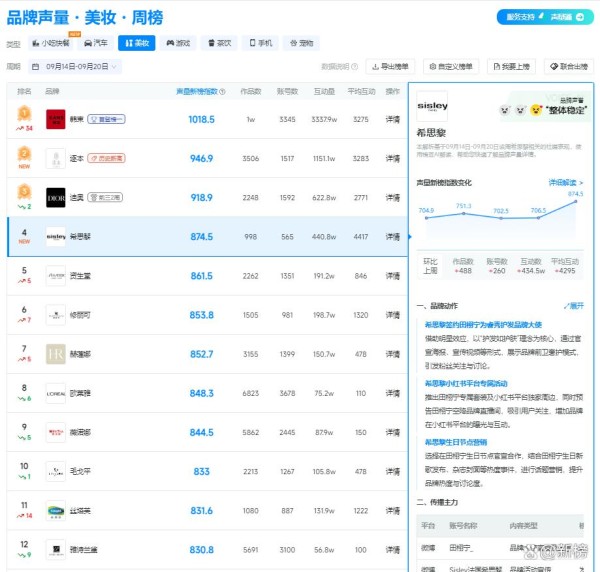
Task: Click the 雅诗兰黛 logo in row 12
Action: (x=55, y=550)
